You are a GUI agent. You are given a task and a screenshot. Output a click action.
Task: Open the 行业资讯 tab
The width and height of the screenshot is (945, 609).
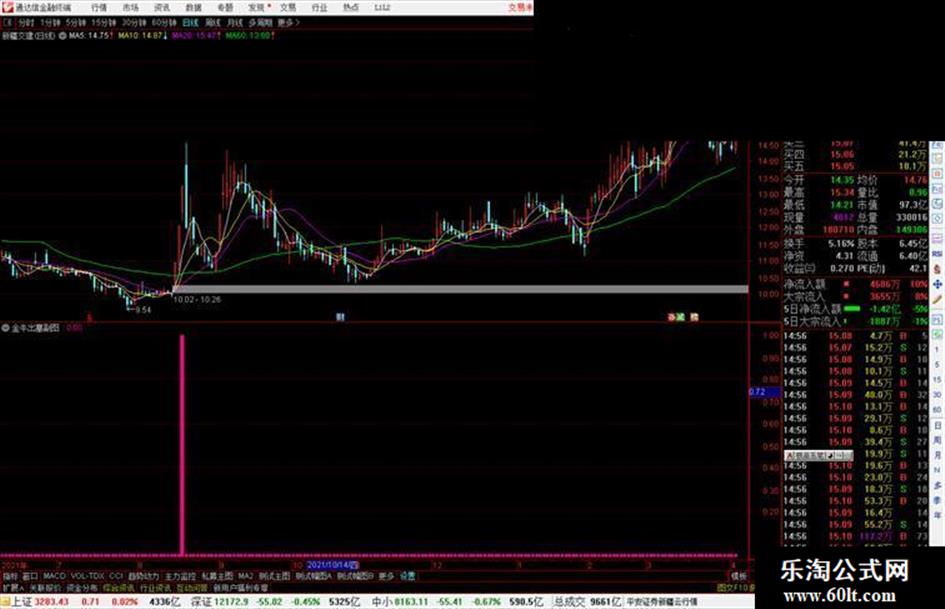click(x=155, y=587)
